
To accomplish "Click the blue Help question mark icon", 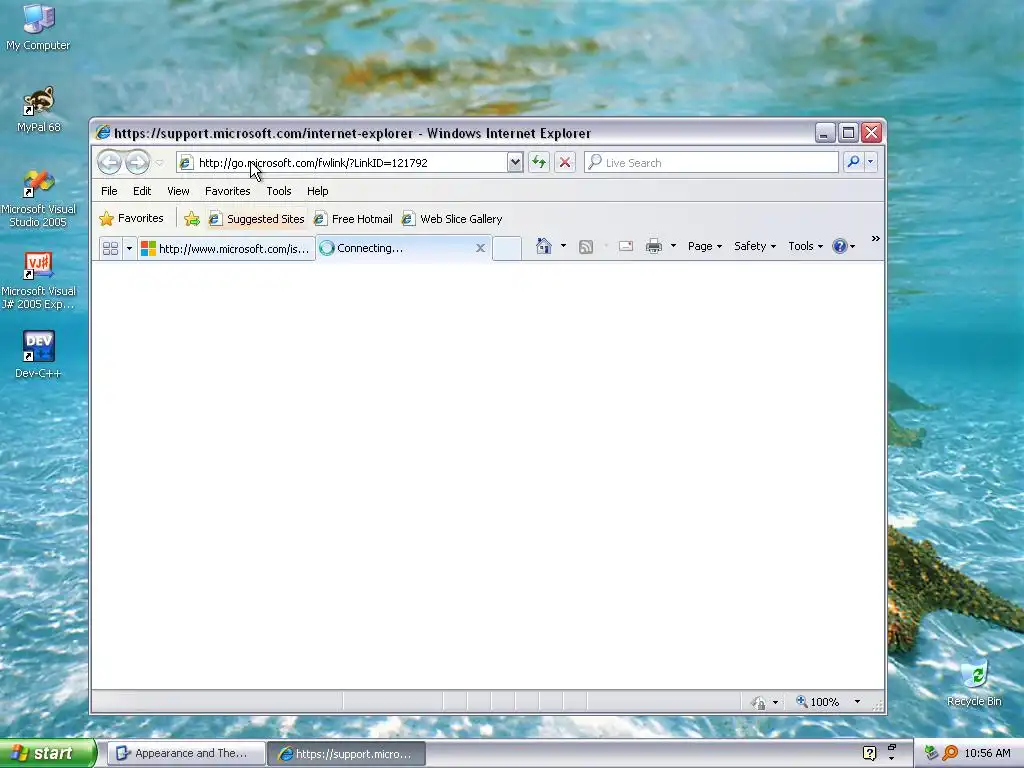I will point(839,246).
